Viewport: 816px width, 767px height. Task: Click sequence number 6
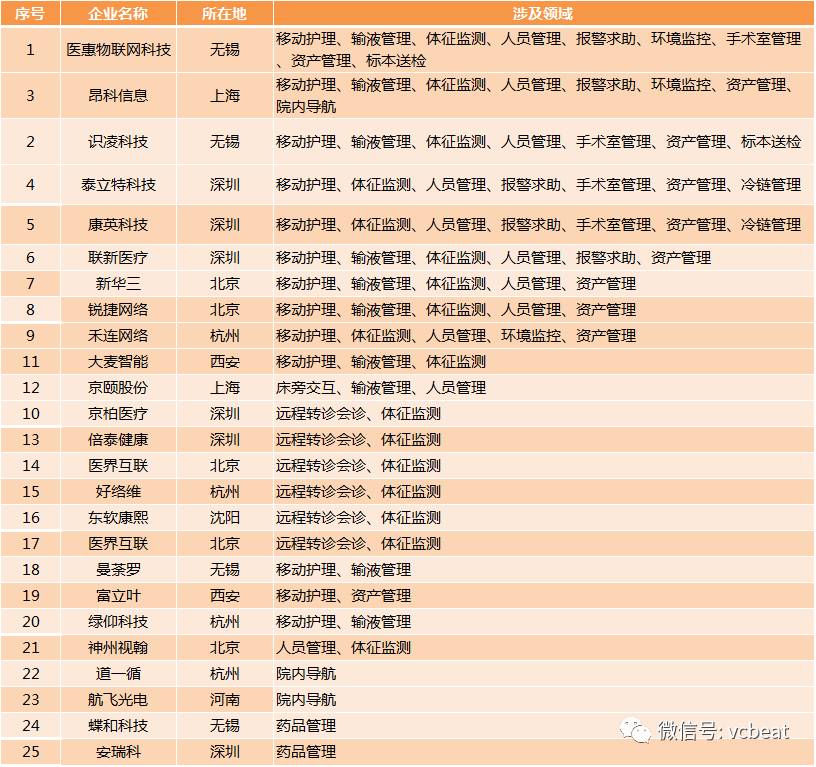coord(30,257)
